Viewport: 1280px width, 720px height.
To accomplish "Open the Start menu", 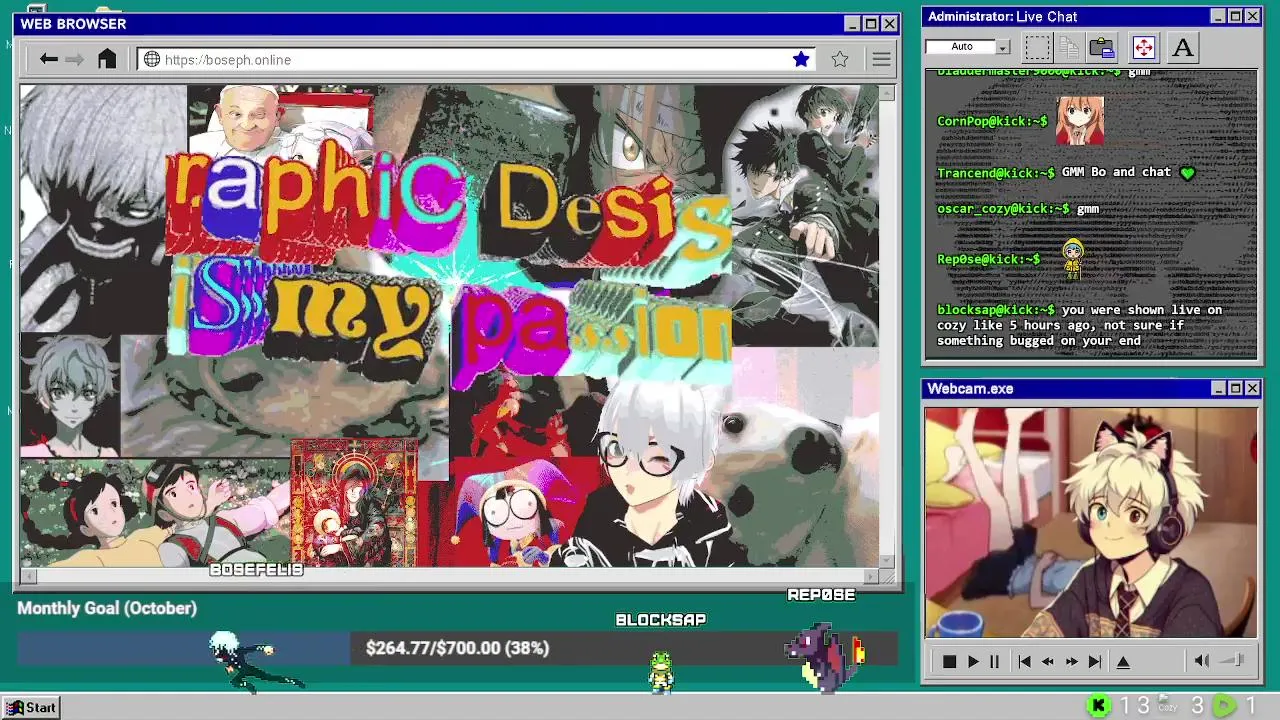I will tap(31, 707).
